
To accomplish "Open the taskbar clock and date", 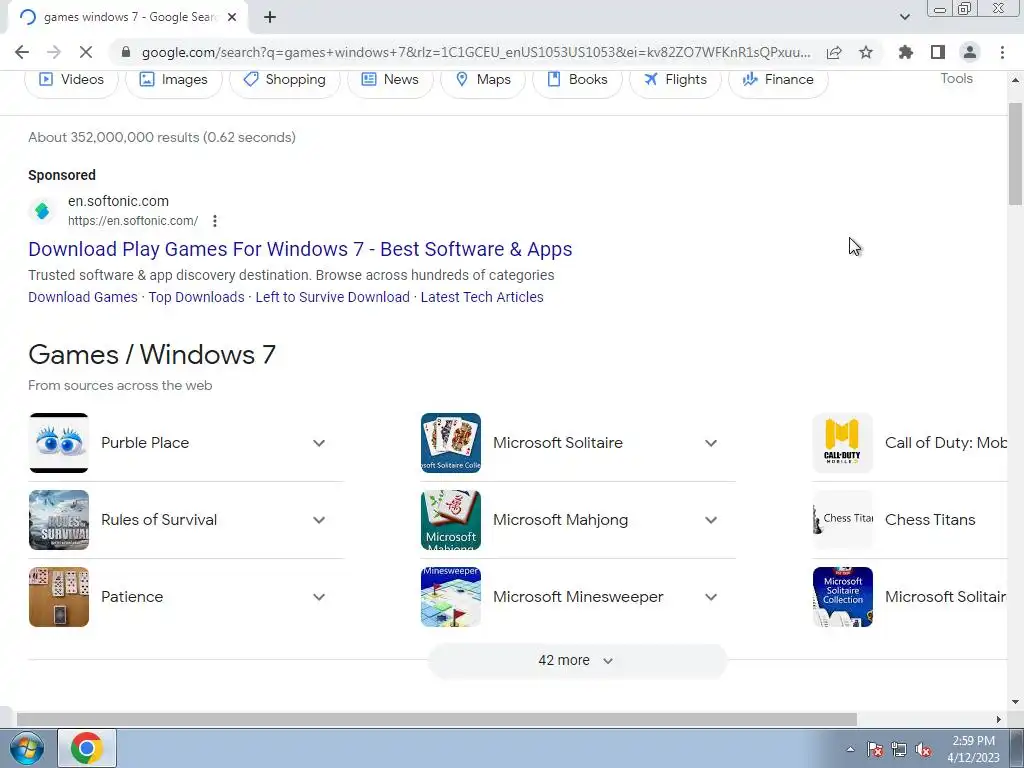I will [973, 749].
